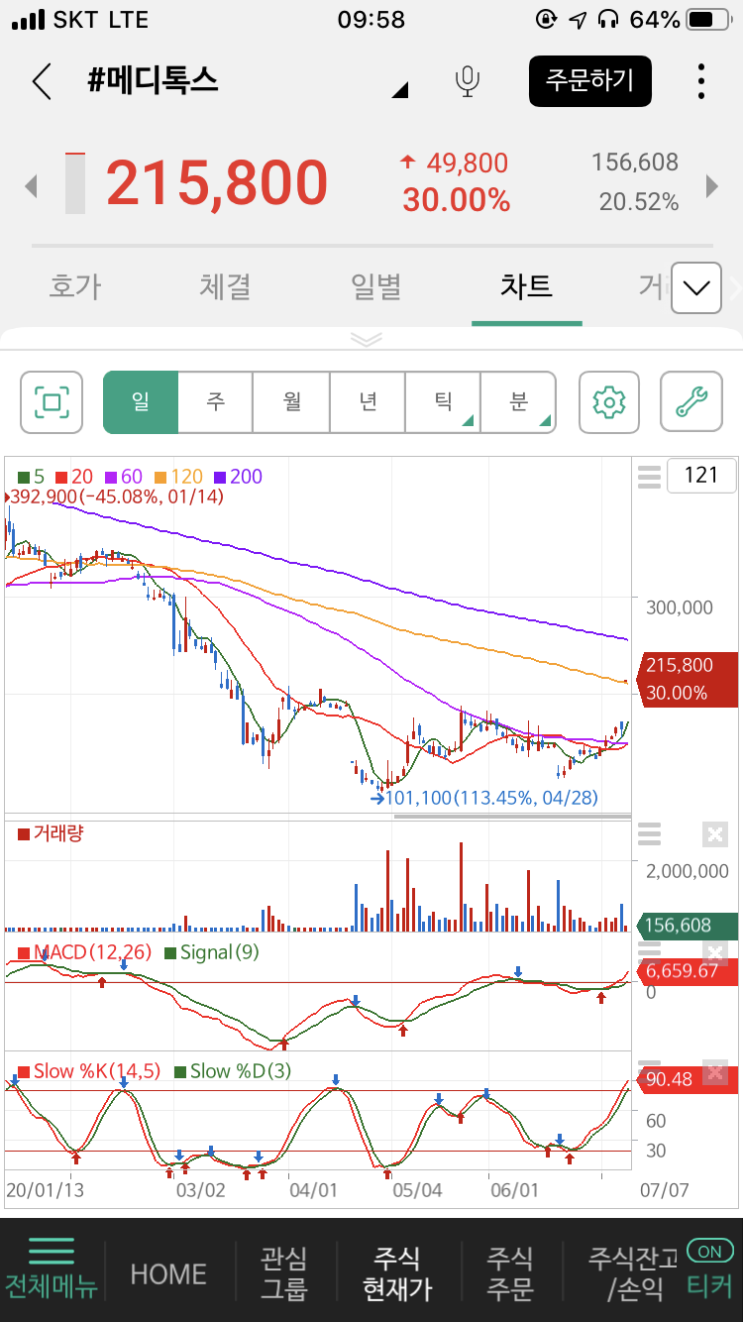
Task: Tap the back arrow icon
Action: pos(41,81)
